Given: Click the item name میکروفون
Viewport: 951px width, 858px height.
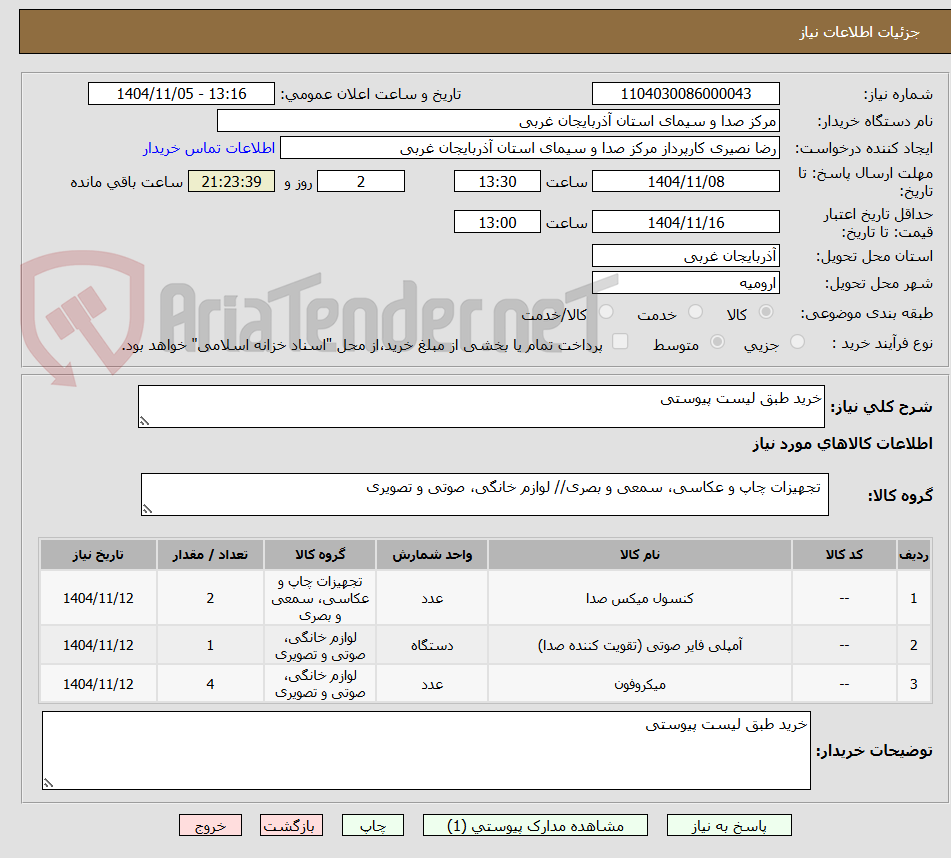Looking at the screenshot, I should tap(639, 684).
